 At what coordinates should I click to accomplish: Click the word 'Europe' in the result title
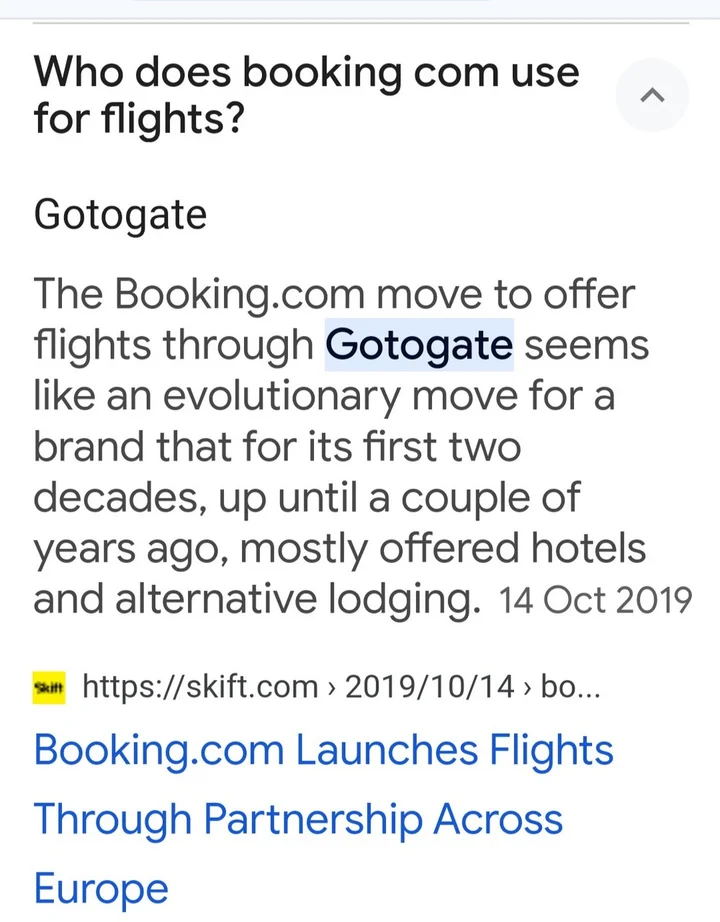coord(101,888)
